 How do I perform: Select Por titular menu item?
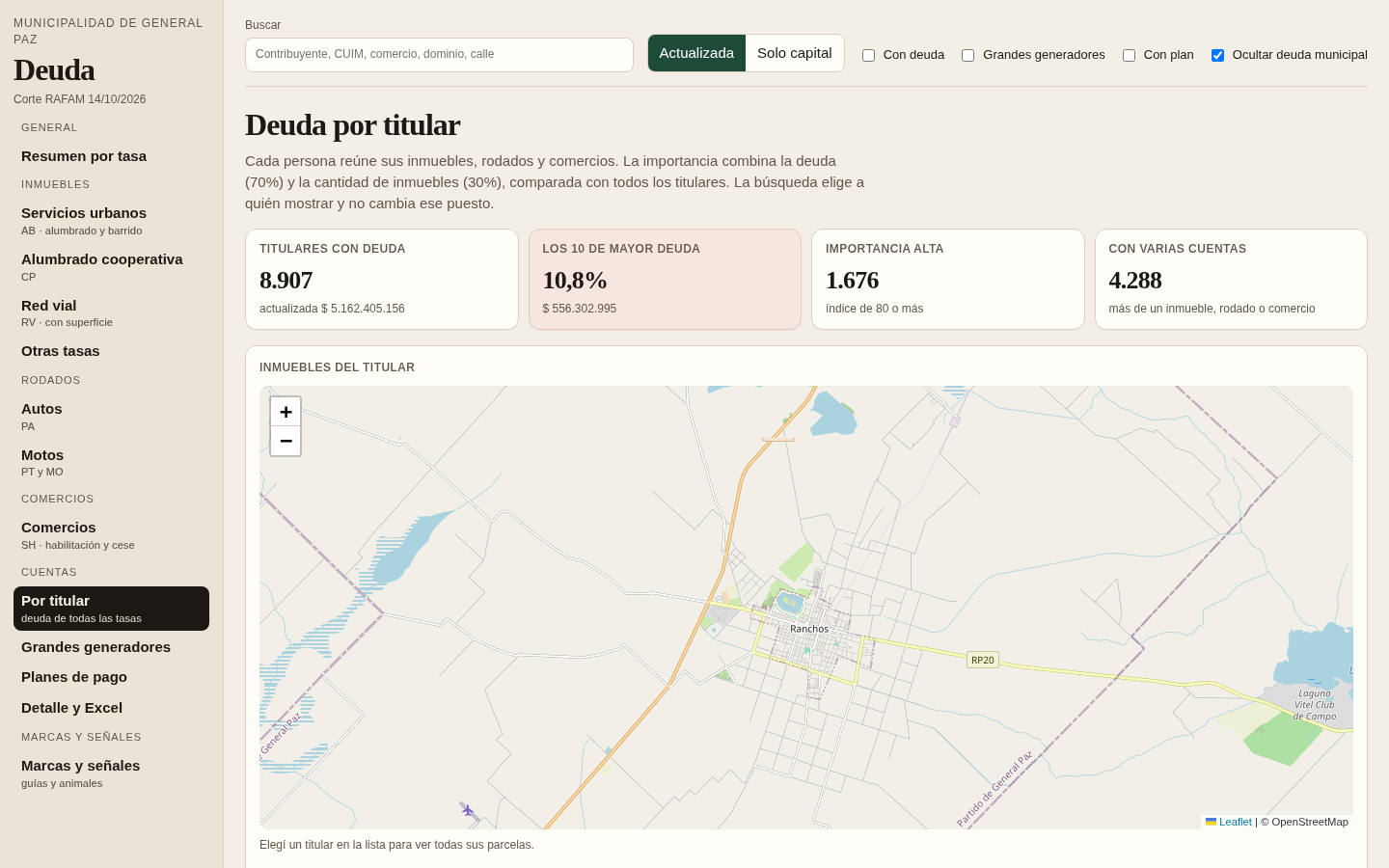tap(111, 609)
